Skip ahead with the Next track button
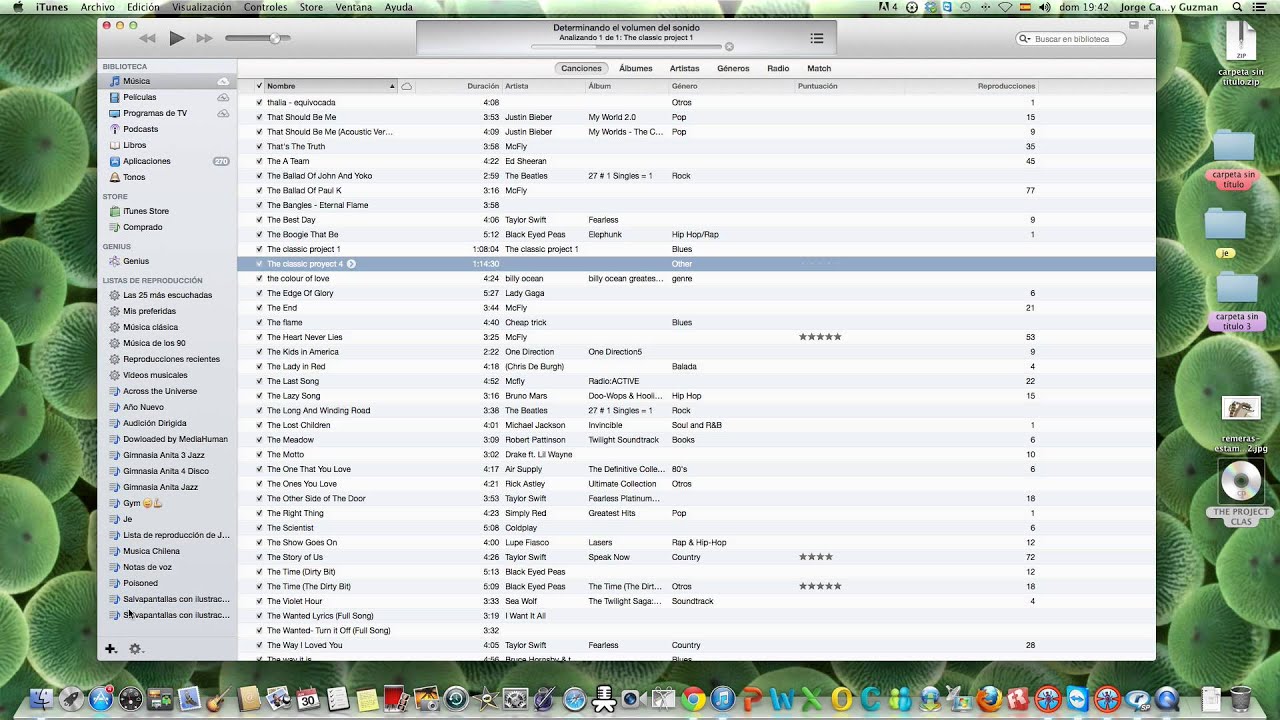 pyautogui.click(x=205, y=38)
